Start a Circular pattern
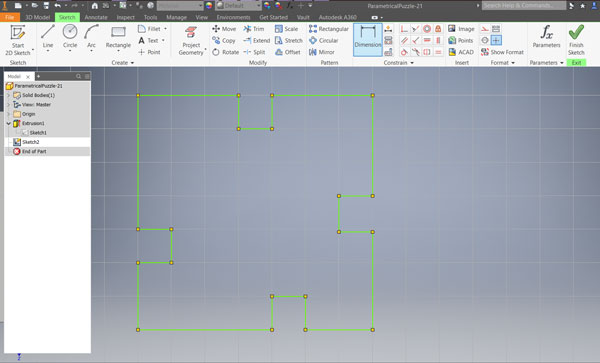 [x=323, y=41]
